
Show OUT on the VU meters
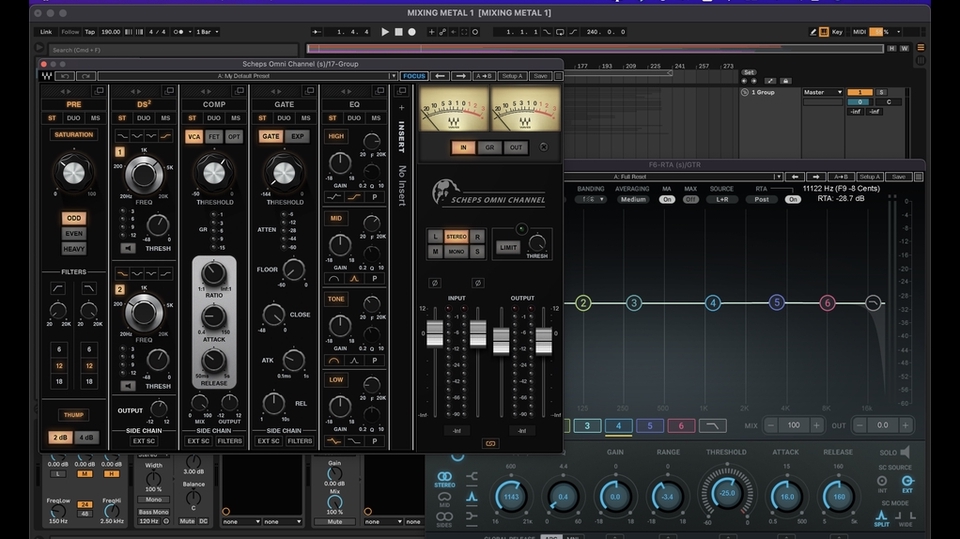516,148
